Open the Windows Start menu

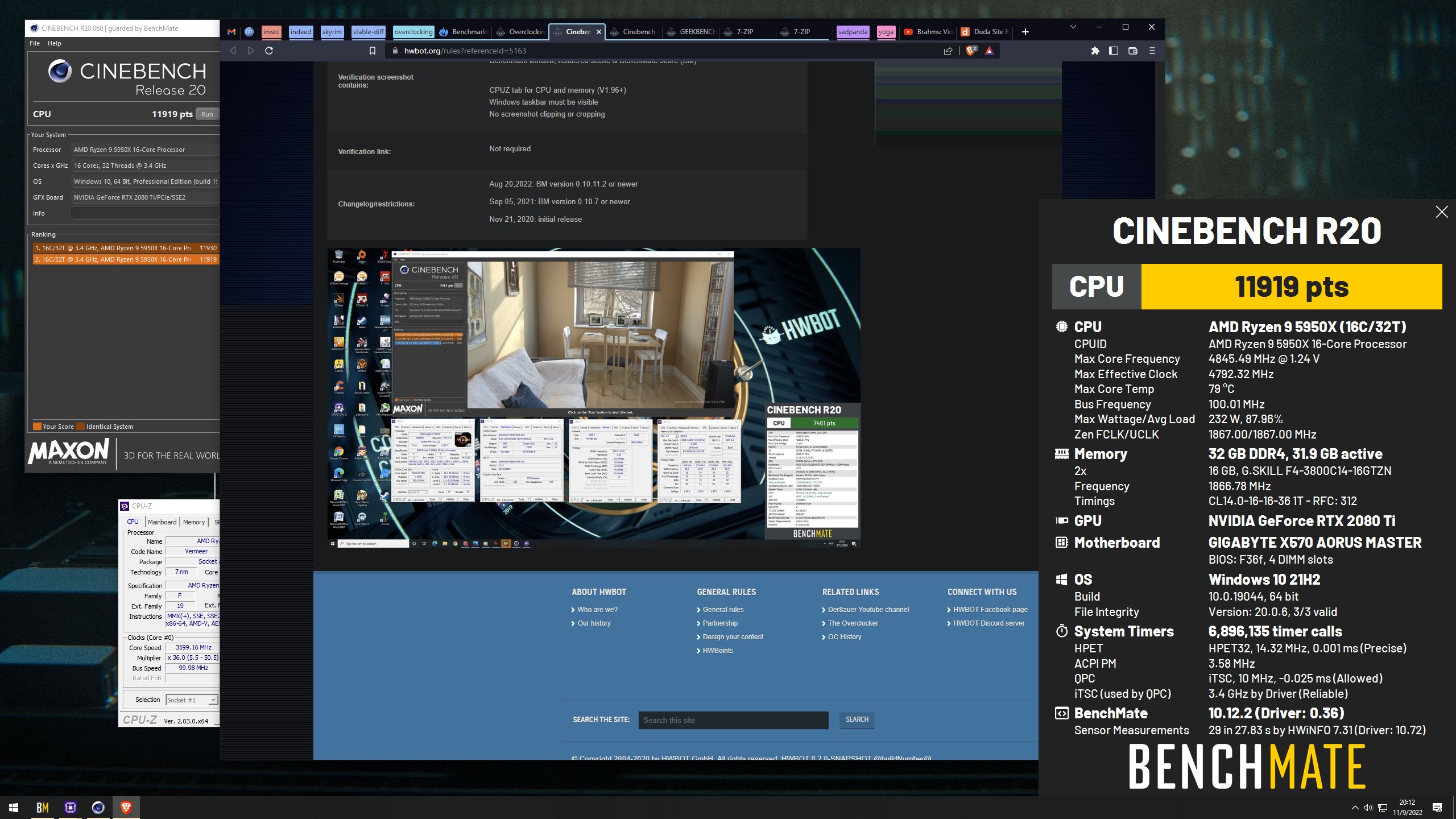(14, 807)
